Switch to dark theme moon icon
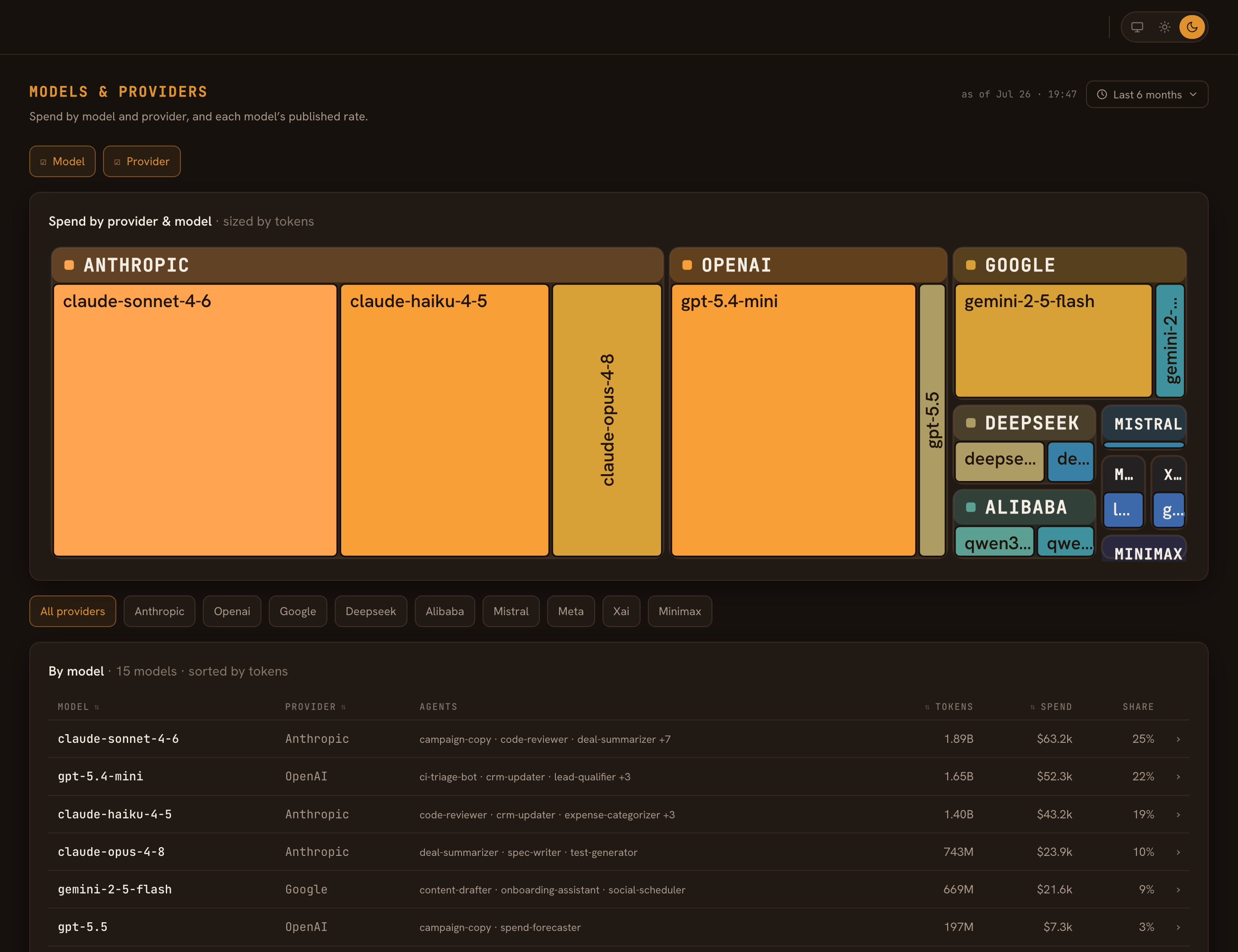The height and width of the screenshot is (952, 1238). pos(1192,27)
